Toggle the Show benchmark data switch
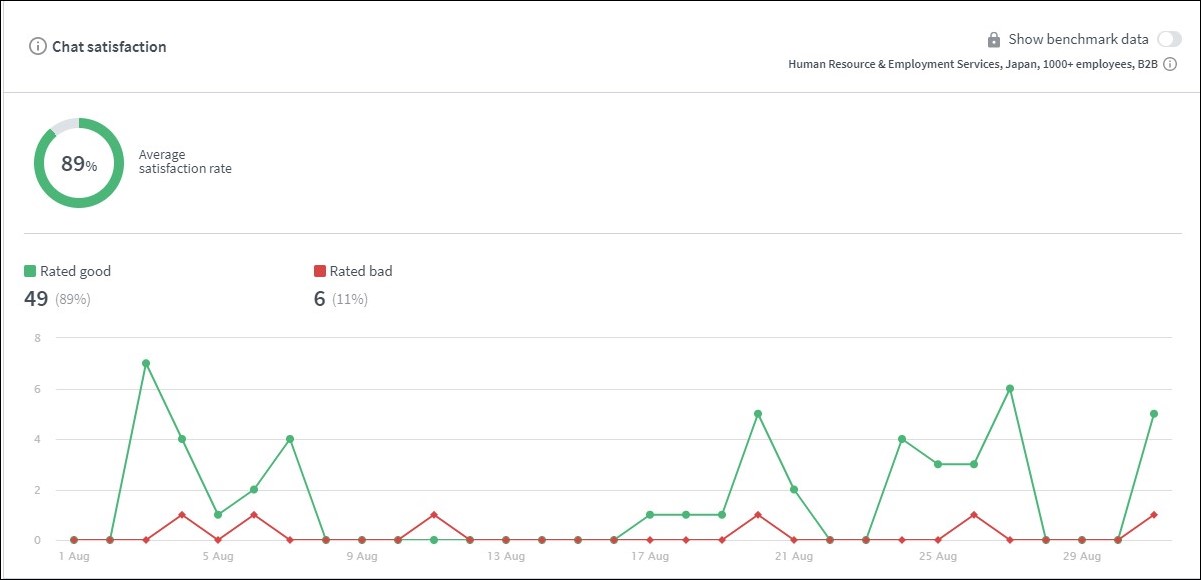The height and width of the screenshot is (580, 1201). 1168,40
